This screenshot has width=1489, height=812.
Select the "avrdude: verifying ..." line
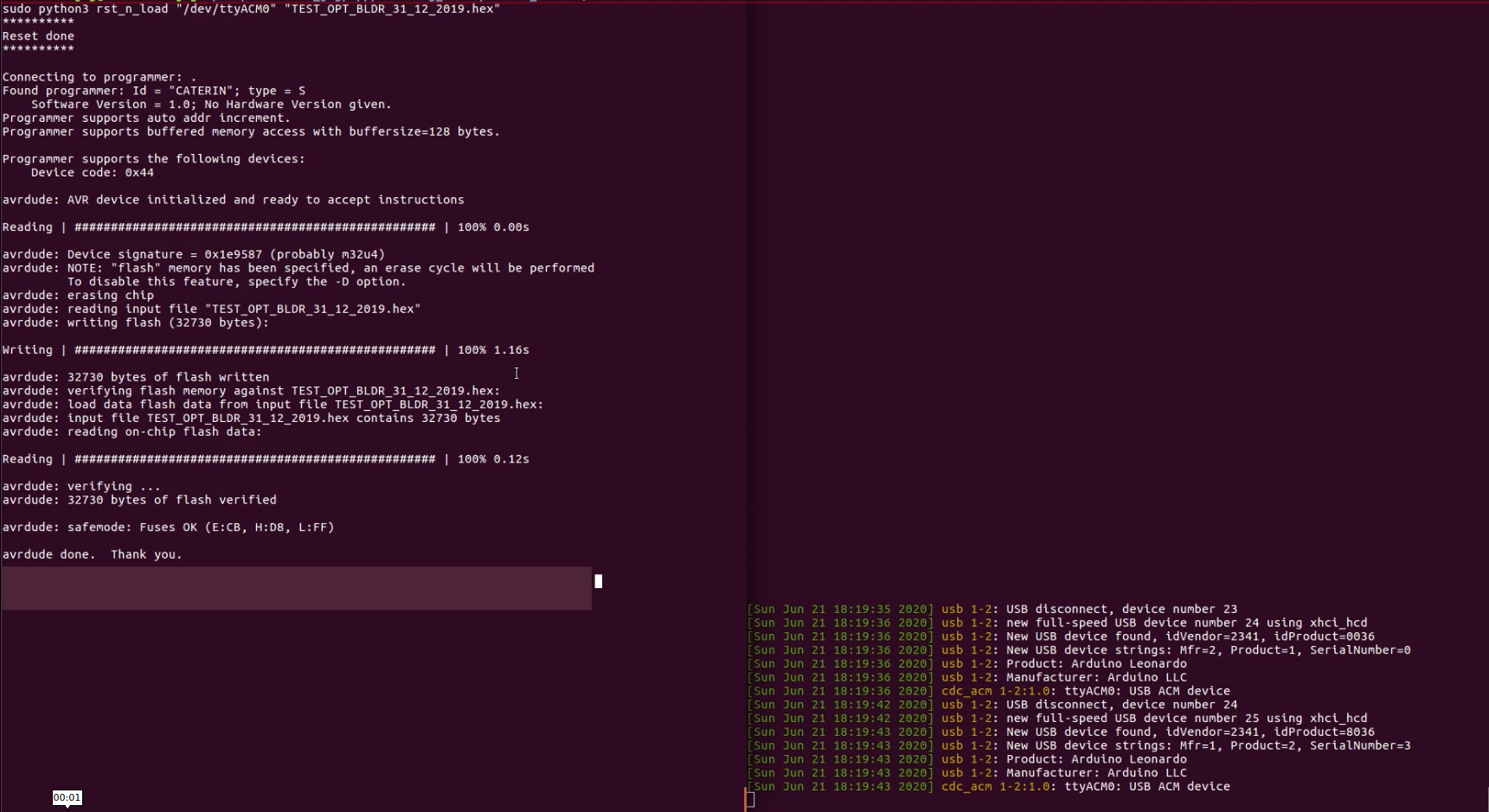81,487
